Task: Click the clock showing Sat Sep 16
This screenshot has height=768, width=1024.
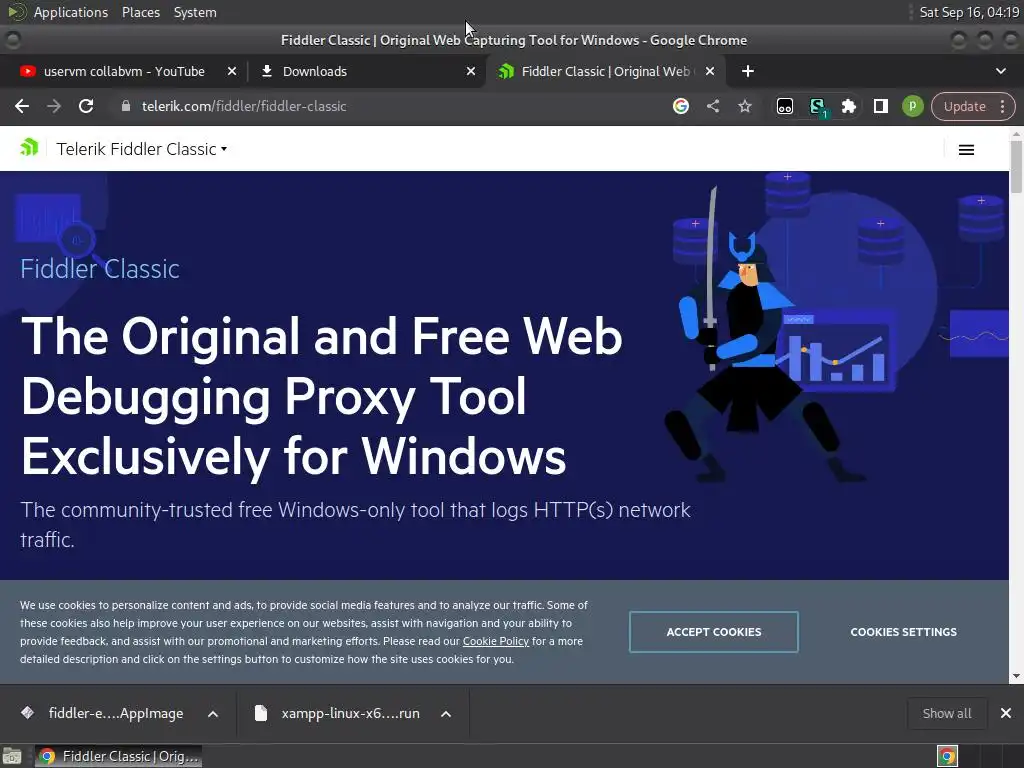Action: [968, 12]
